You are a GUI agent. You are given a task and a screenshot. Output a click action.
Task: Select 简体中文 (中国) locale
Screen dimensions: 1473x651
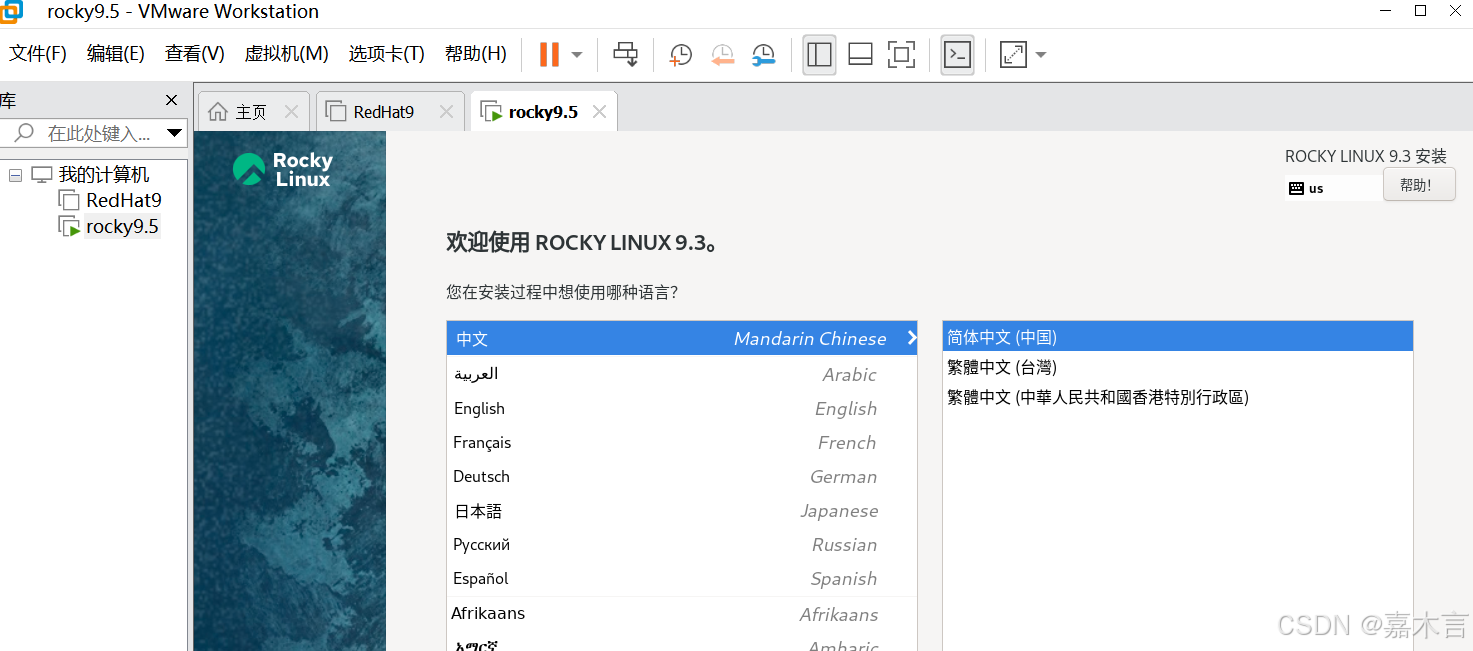1178,337
